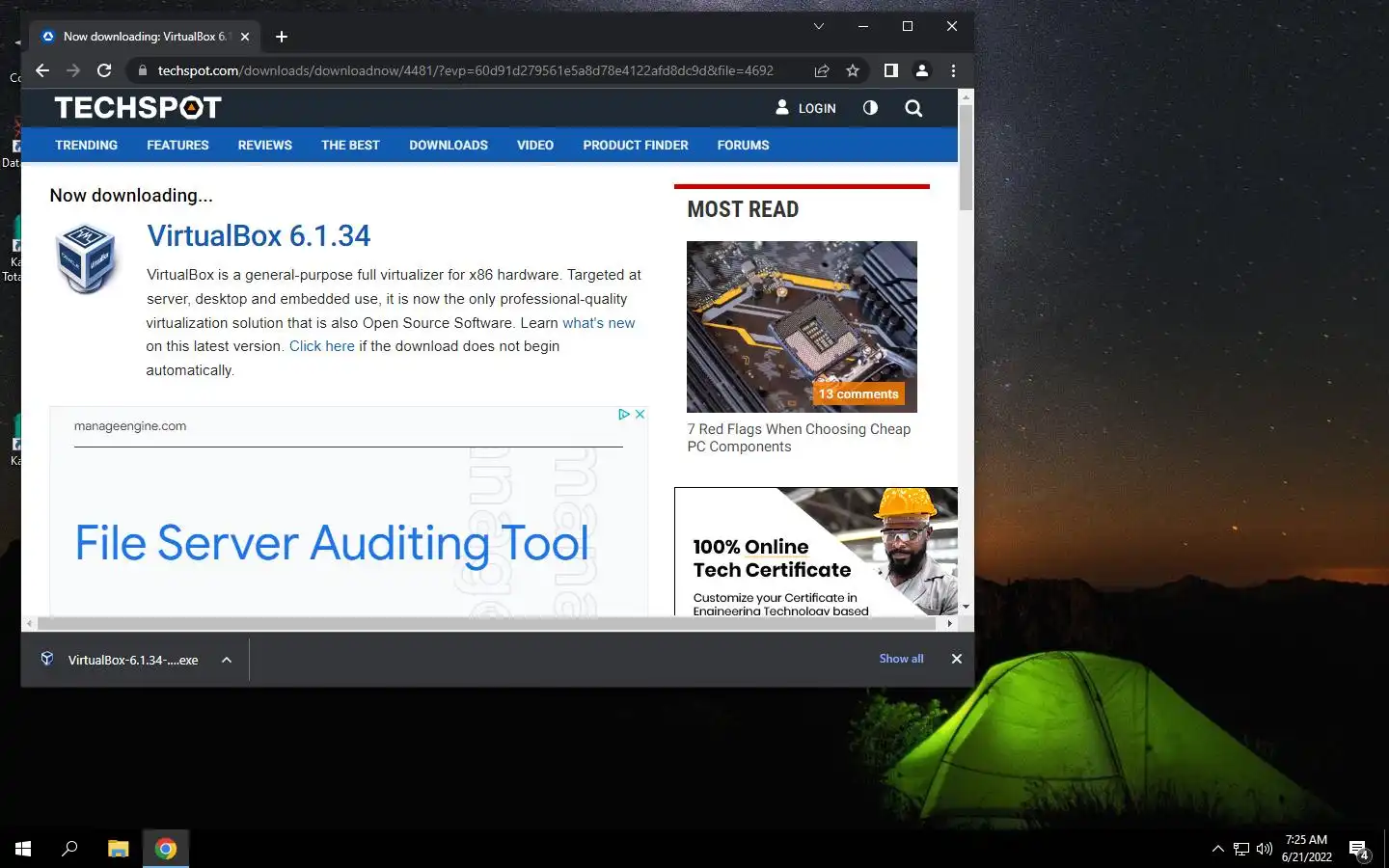The width and height of the screenshot is (1389, 868).
Task: Click the address bar URL
Action: point(466,70)
